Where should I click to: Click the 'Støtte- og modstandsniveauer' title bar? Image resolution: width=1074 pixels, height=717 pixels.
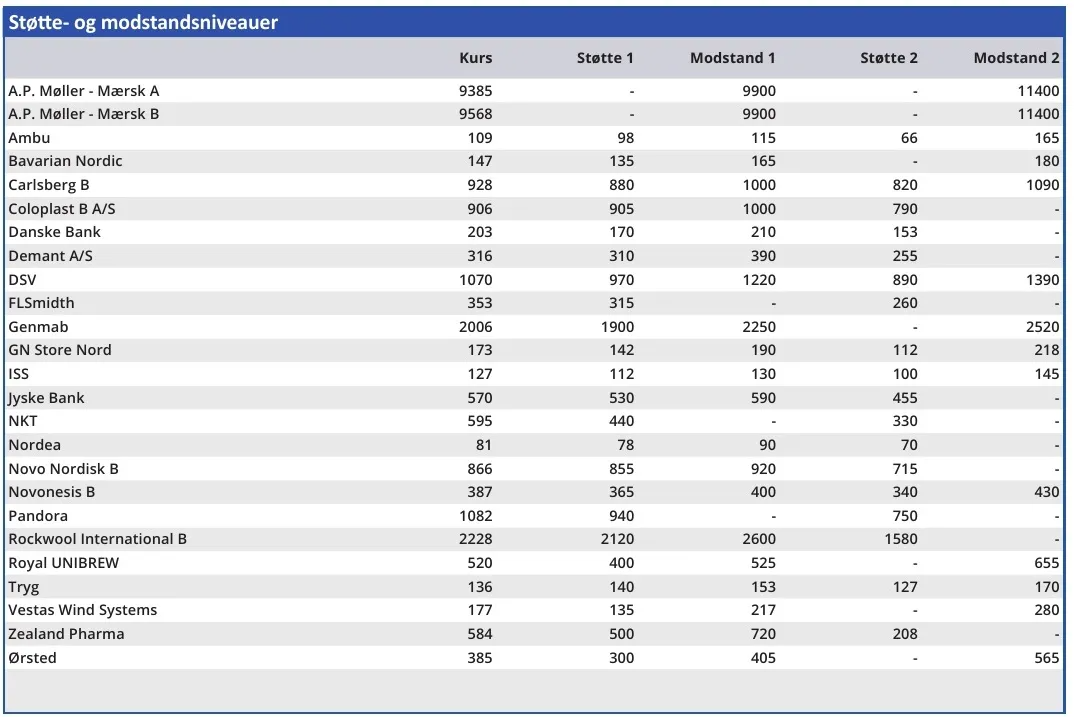coord(144,23)
